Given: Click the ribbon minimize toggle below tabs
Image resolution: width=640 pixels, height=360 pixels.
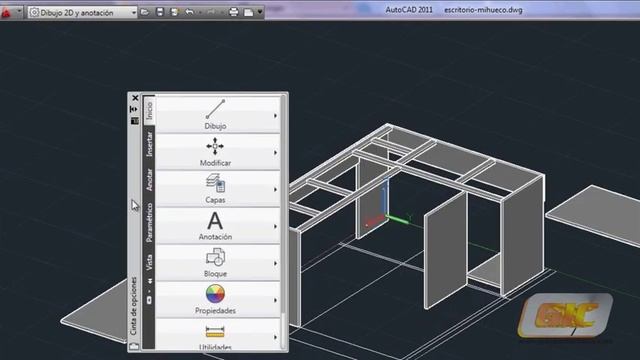Looking at the screenshot, I should (x=149, y=300).
